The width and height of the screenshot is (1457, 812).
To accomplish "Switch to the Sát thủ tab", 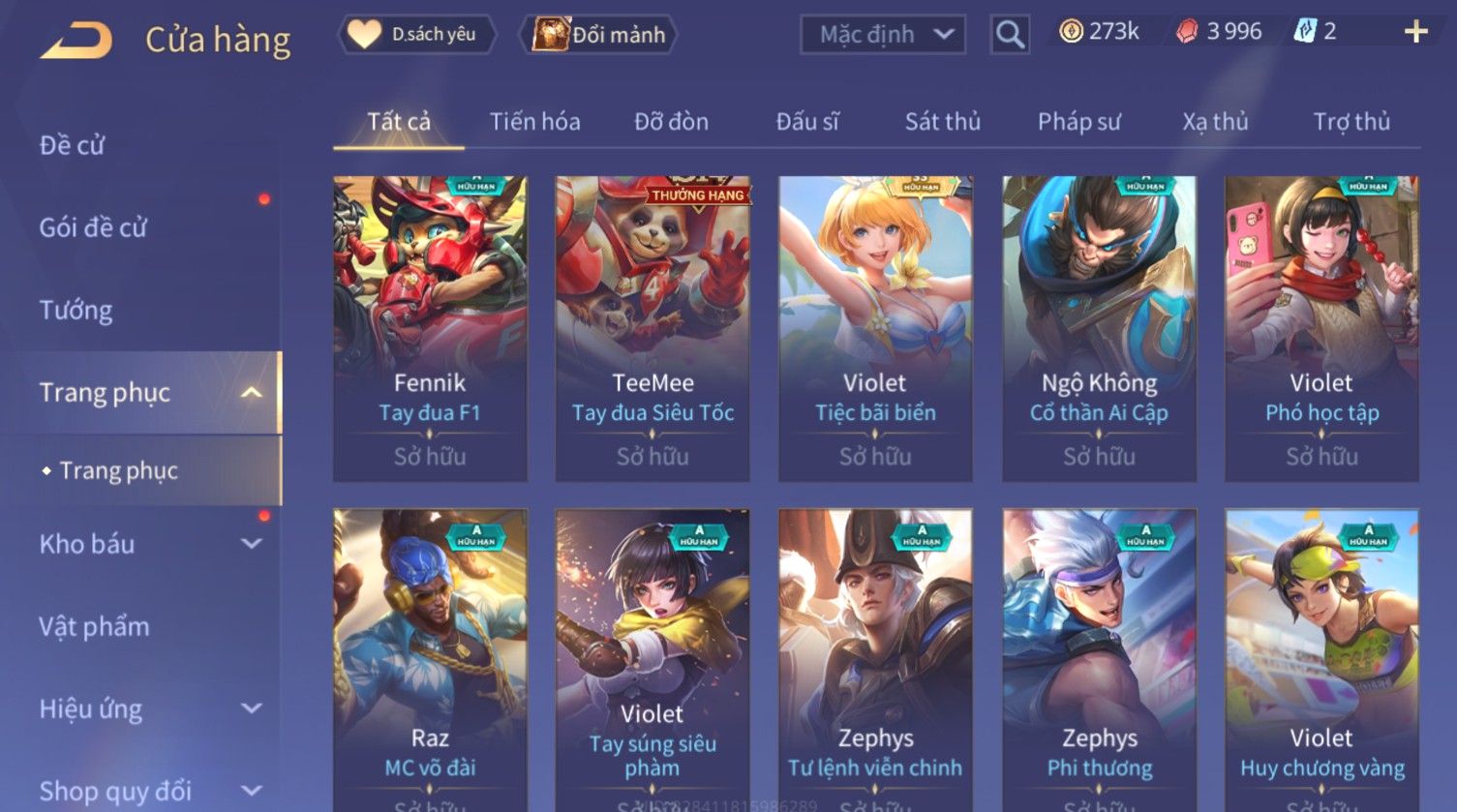I will coord(942,122).
